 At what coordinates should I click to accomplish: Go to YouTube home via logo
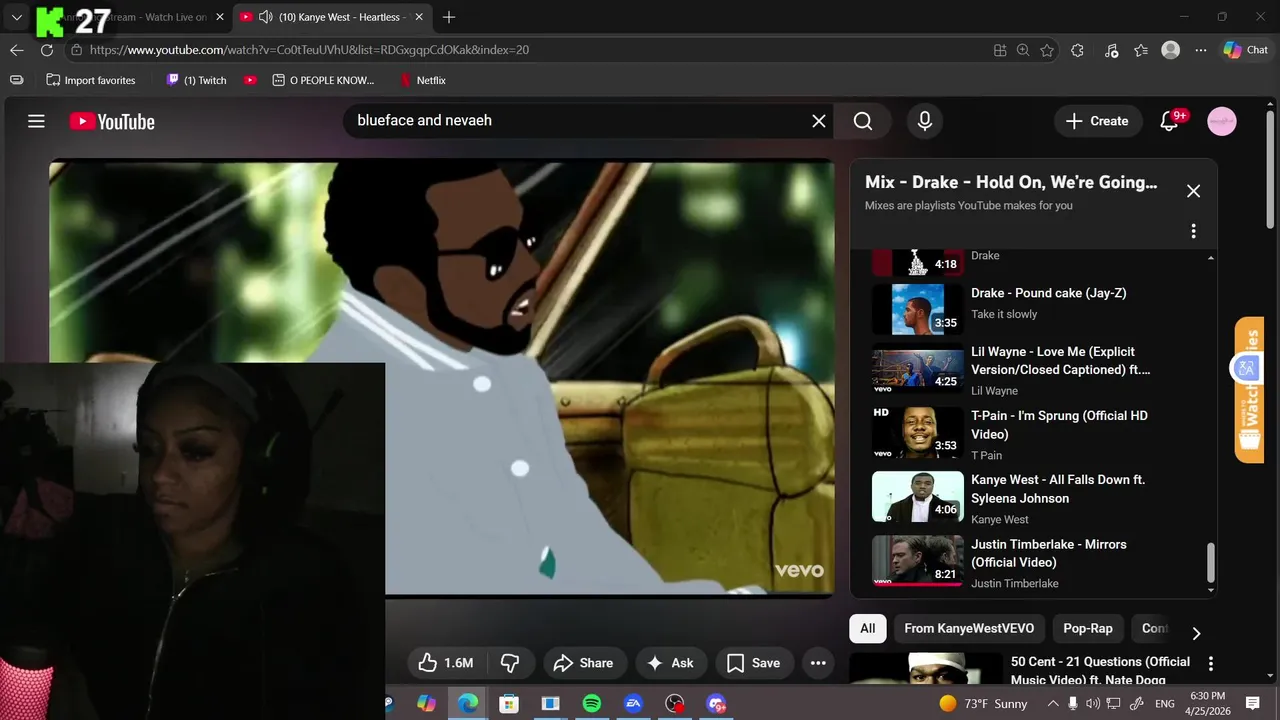point(112,121)
